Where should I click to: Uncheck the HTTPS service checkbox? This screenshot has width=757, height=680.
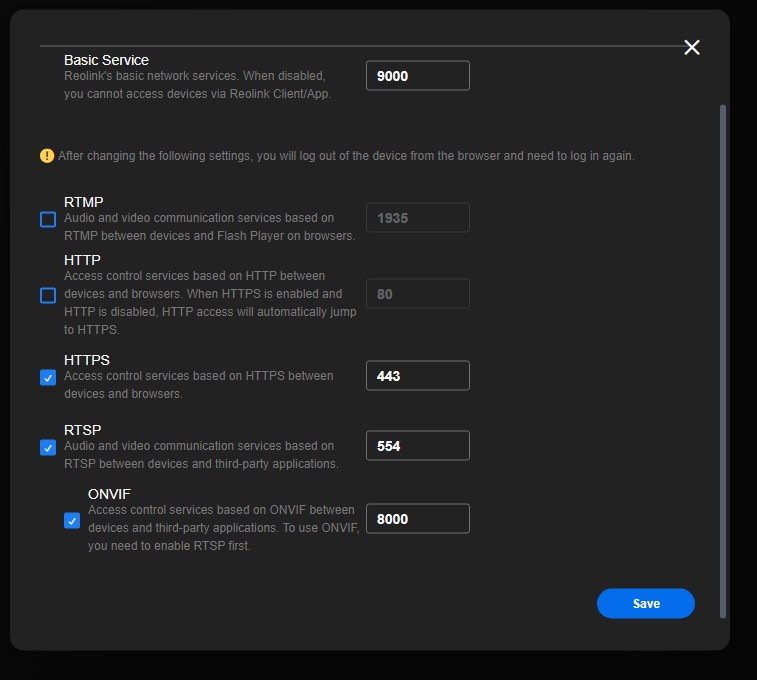pos(48,377)
